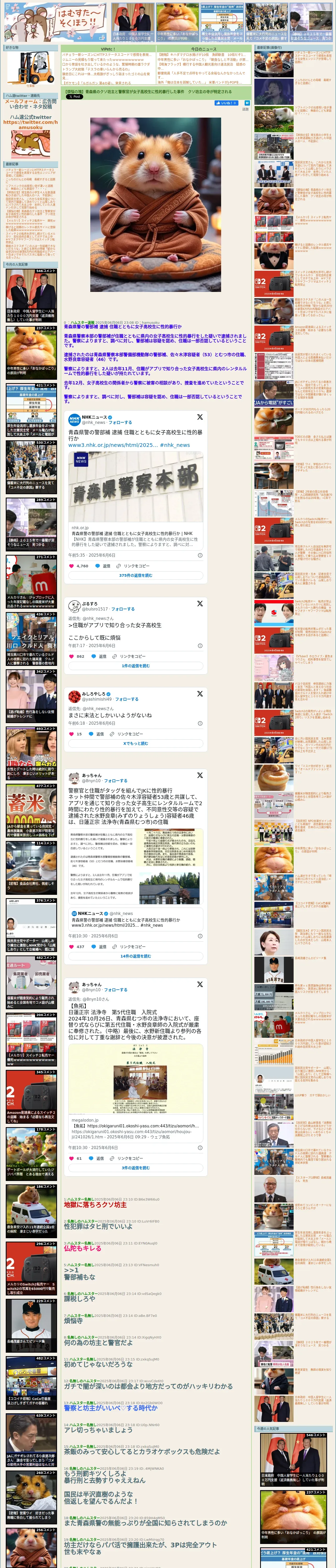Click the VIPetc! section header
Viewport: 336px width, 1568px height.
coord(108,49)
